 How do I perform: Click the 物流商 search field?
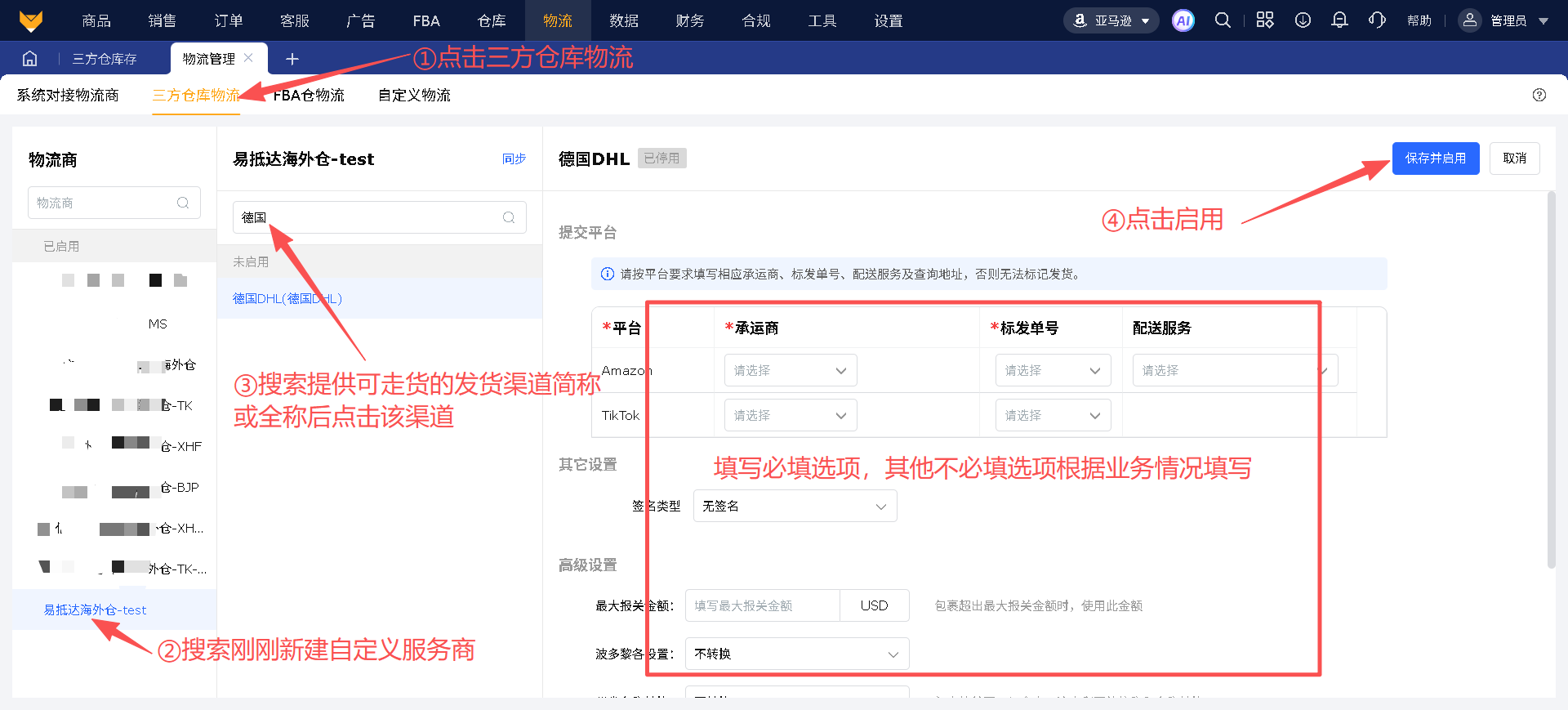point(114,203)
